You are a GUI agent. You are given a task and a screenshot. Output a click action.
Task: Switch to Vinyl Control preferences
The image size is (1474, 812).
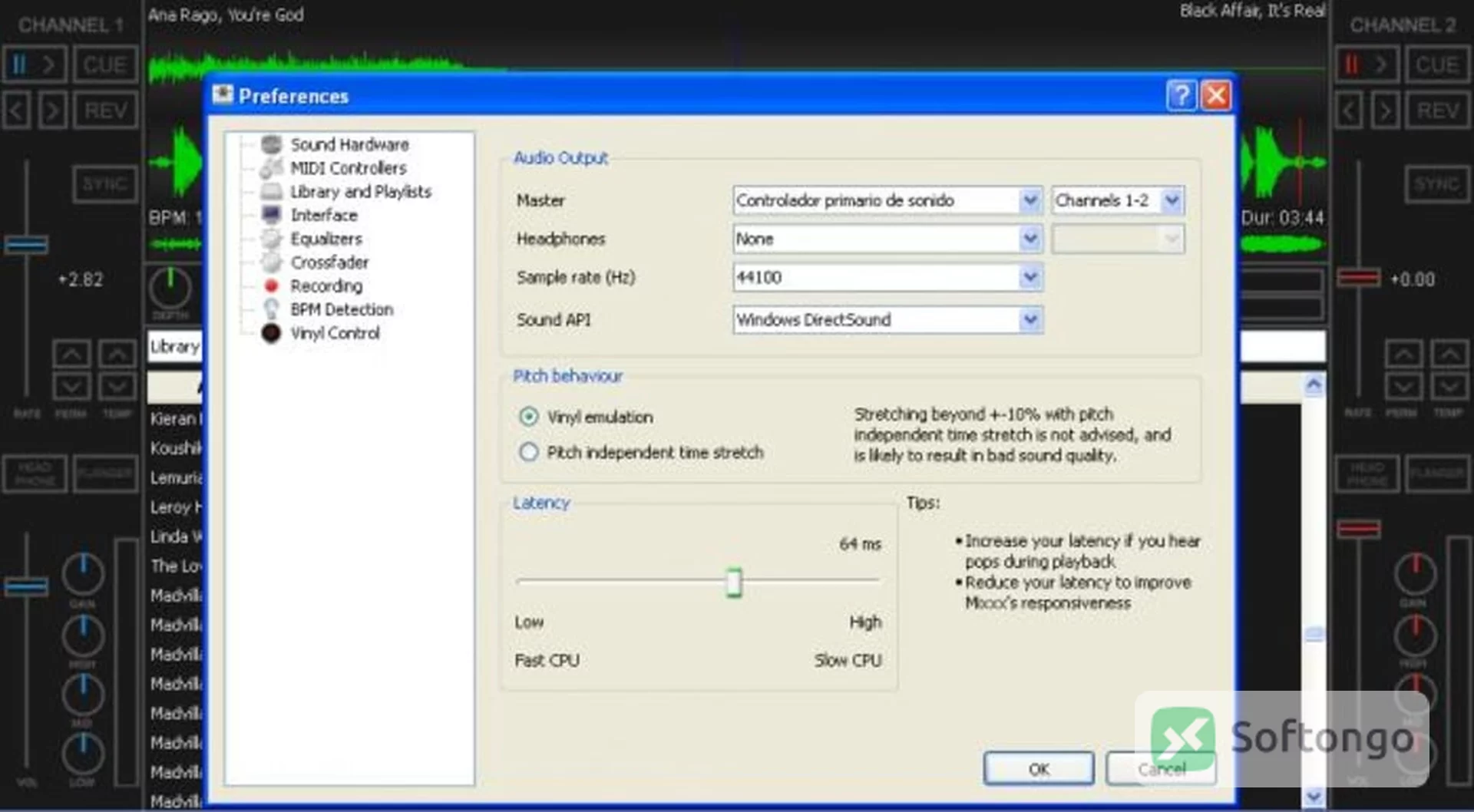tap(335, 333)
